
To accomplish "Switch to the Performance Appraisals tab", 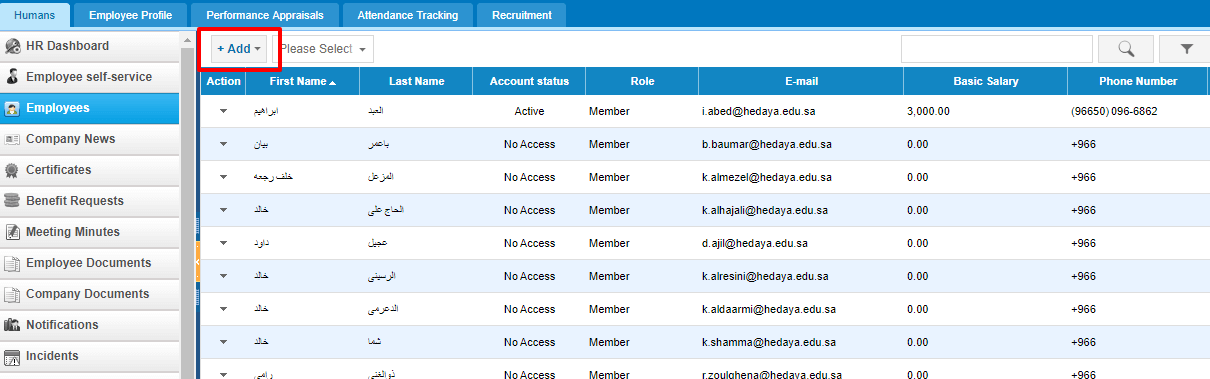I will point(264,15).
